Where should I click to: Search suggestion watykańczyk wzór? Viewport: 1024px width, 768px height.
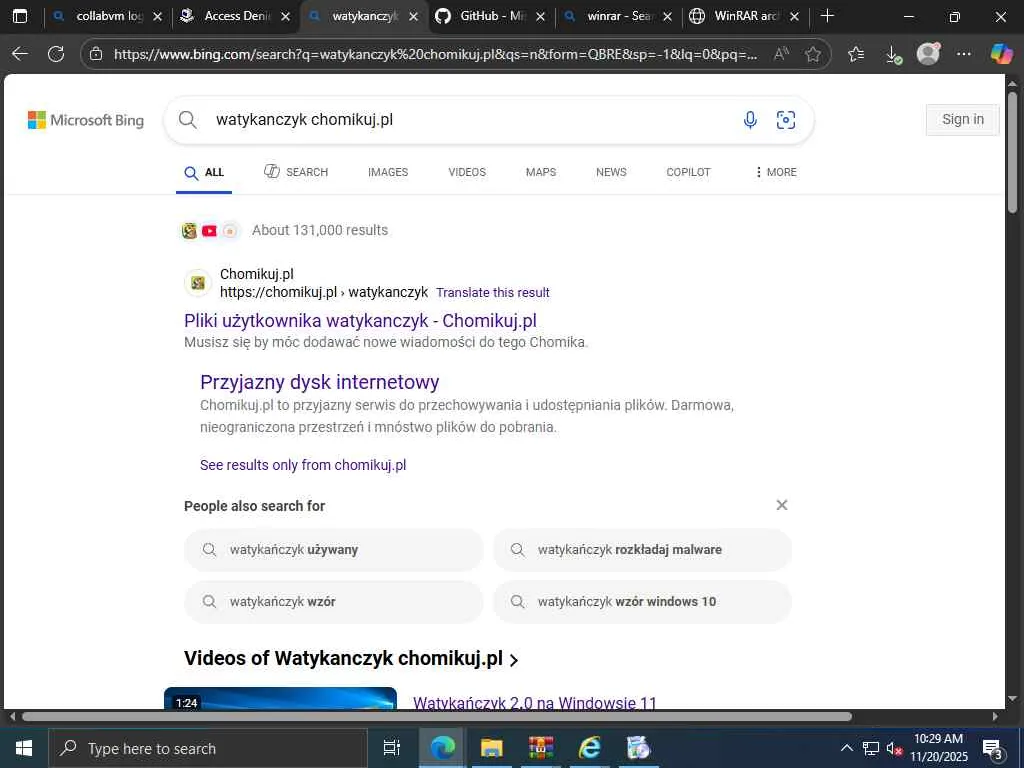click(x=334, y=601)
